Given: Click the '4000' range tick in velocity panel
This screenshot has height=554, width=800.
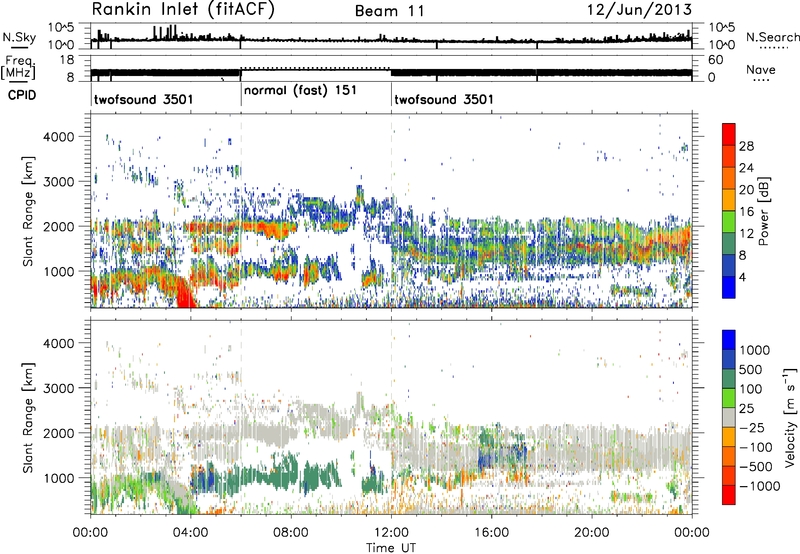Looking at the screenshot, I should [x=59, y=343].
